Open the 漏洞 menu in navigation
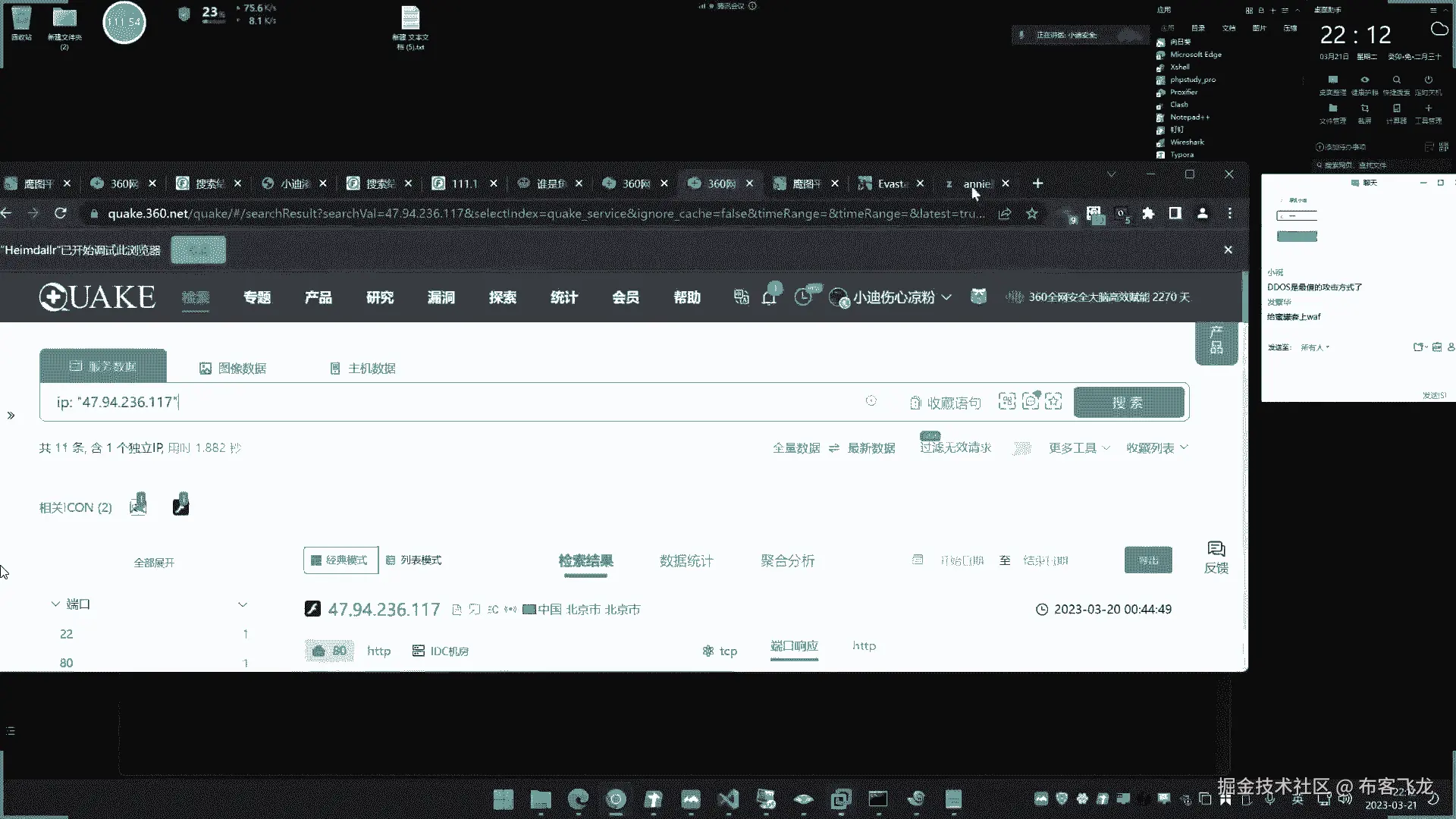This screenshot has width=1456, height=819. point(441,297)
